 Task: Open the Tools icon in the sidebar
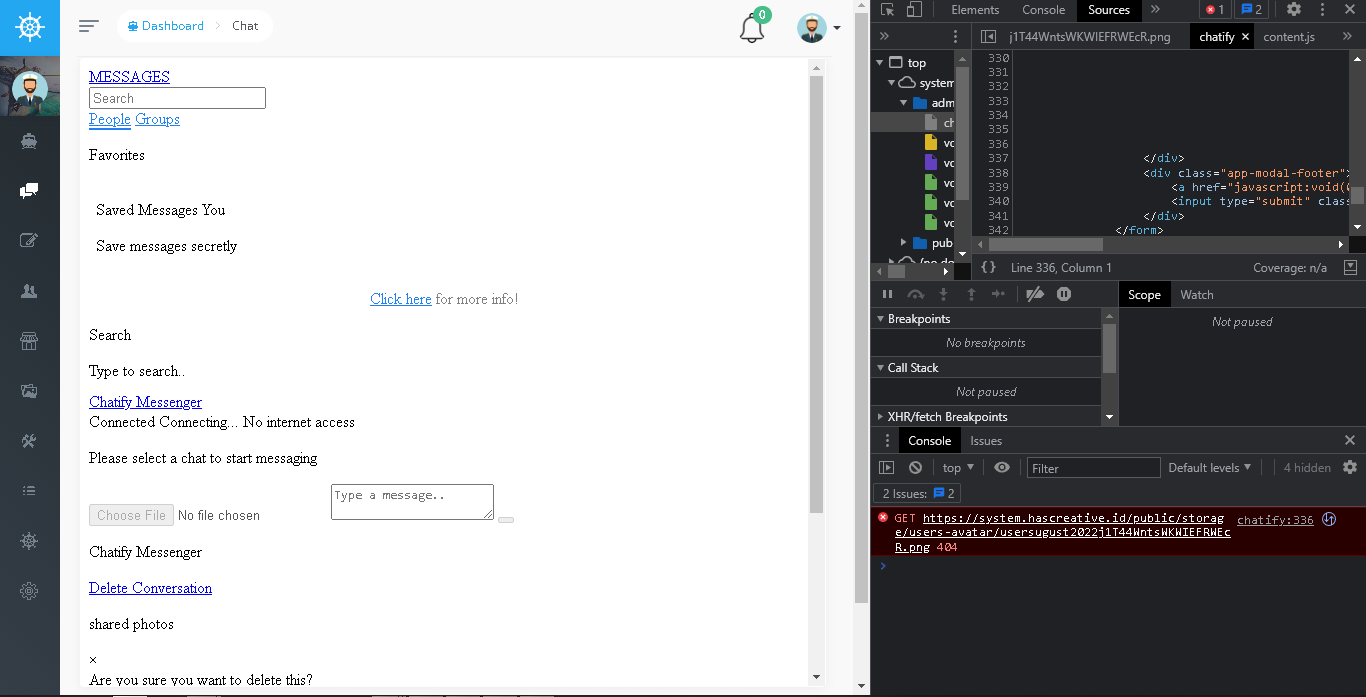(x=29, y=440)
